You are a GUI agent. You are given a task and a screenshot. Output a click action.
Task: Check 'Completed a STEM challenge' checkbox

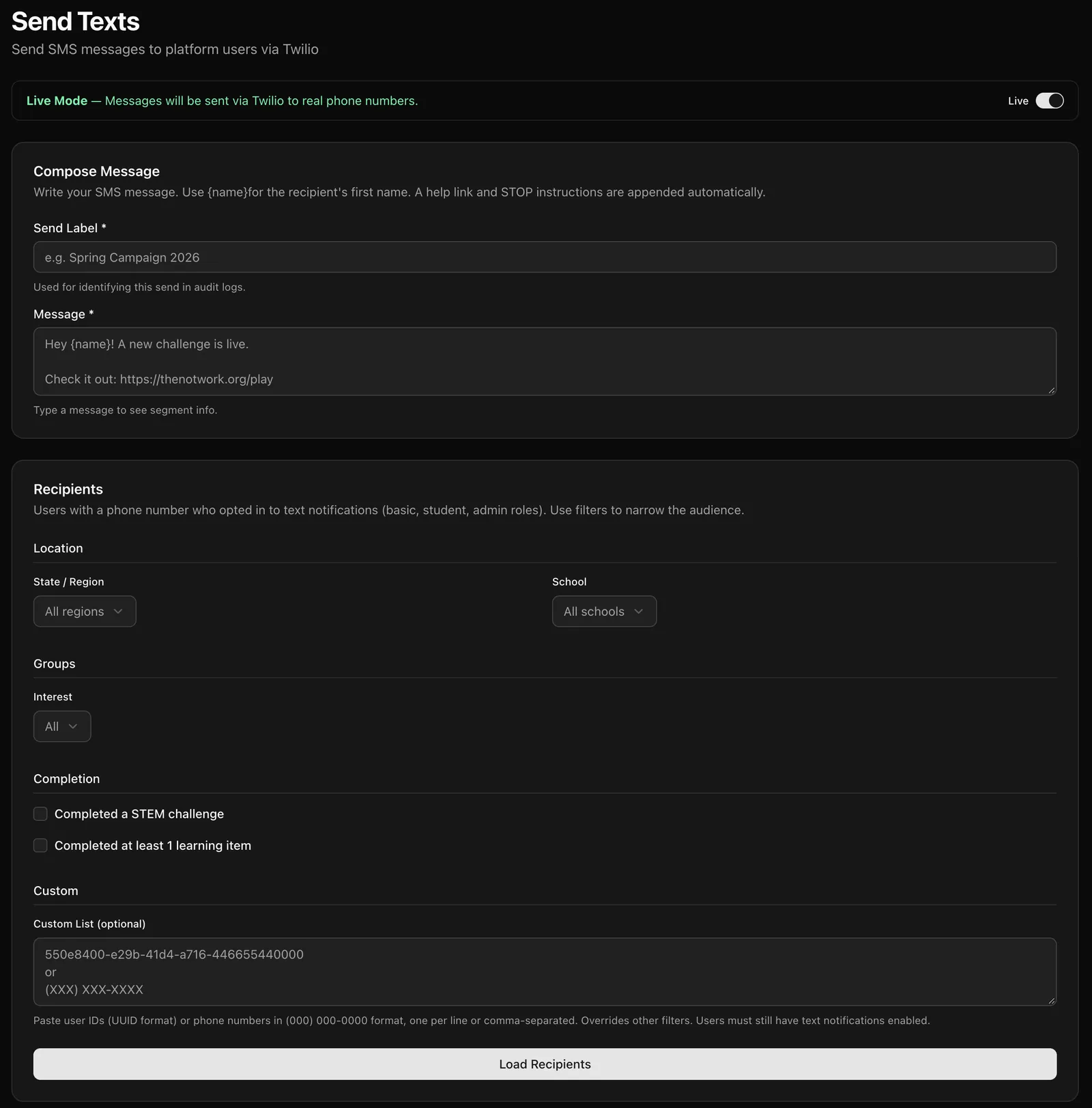(x=41, y=814)
